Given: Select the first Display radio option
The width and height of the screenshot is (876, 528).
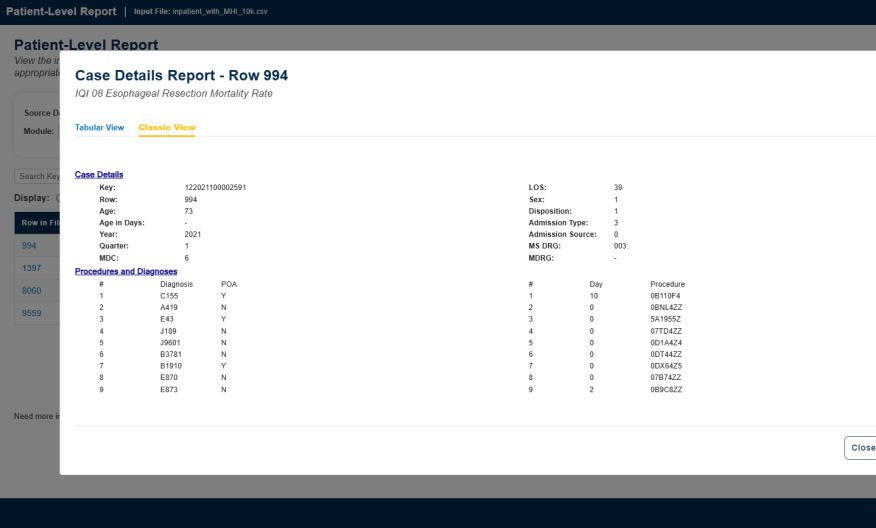Looking at the screenshot, I should coord(58,198).
